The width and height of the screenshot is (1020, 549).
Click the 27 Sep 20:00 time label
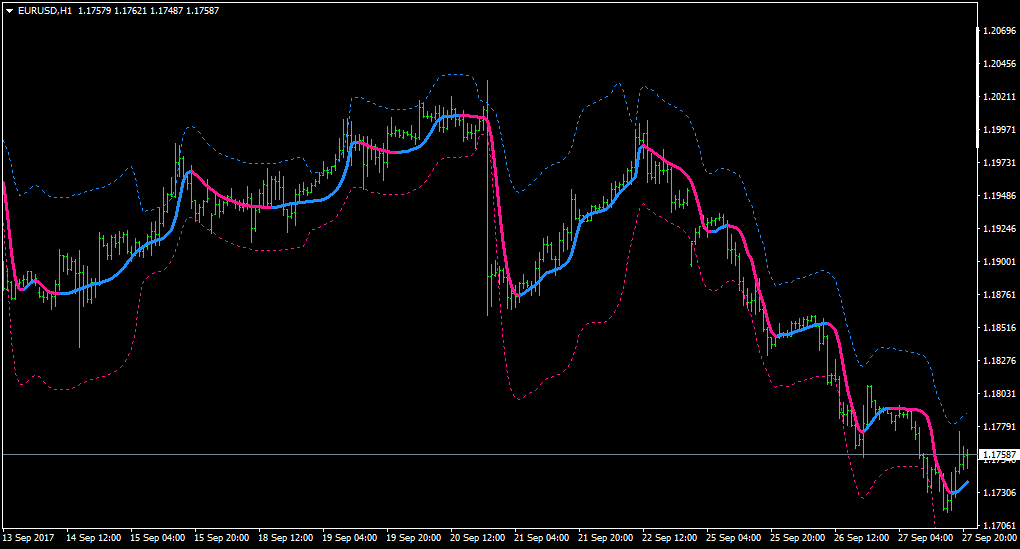pyautogui.click(x=990, y=538)
